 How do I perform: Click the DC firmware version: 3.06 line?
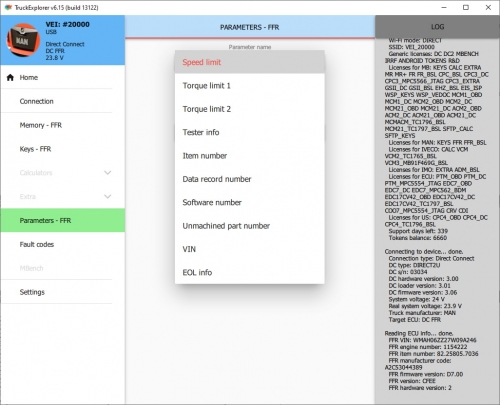coord(423,292)
